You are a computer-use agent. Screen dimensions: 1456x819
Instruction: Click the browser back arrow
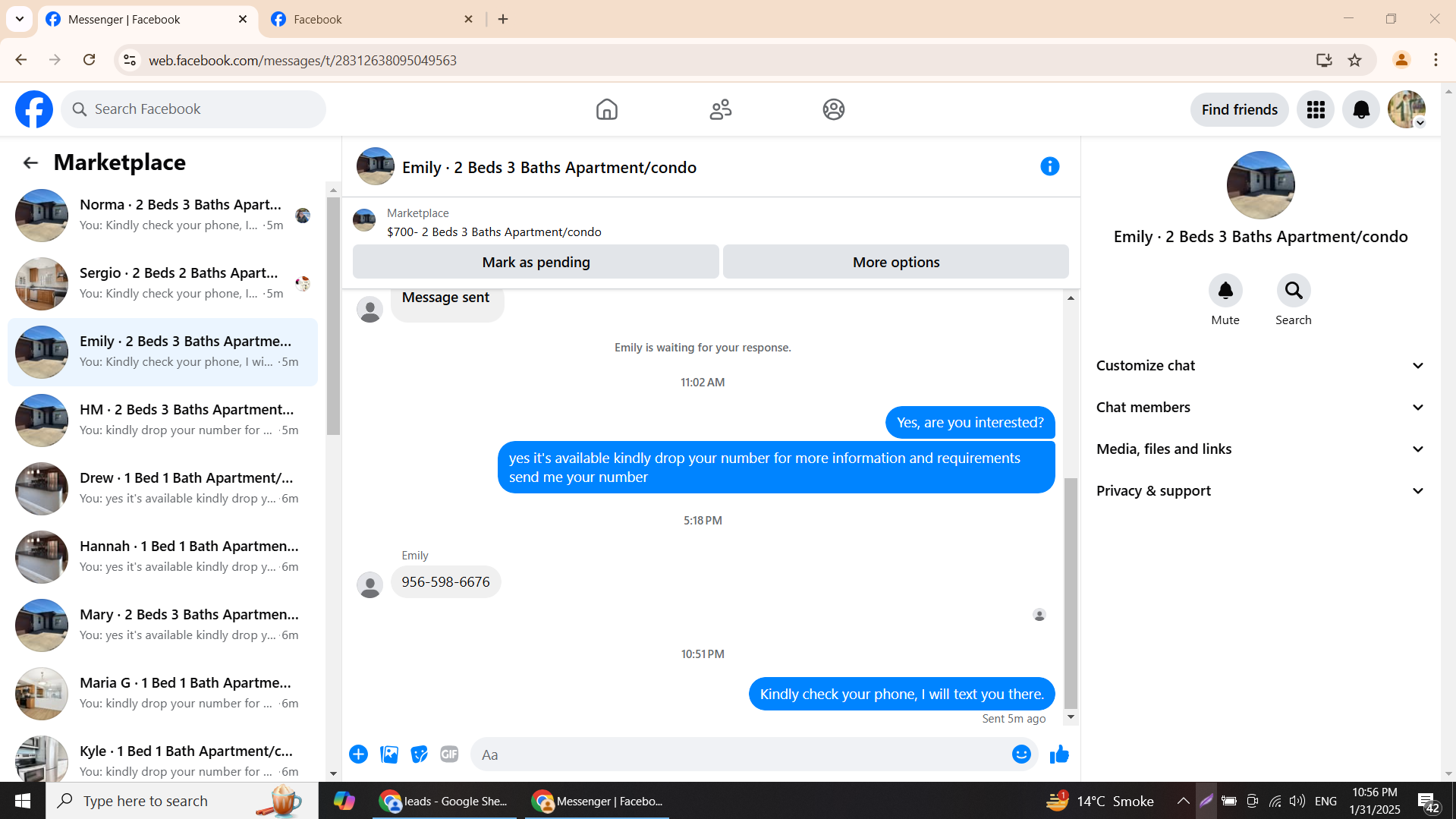click(x=21, y=60)
